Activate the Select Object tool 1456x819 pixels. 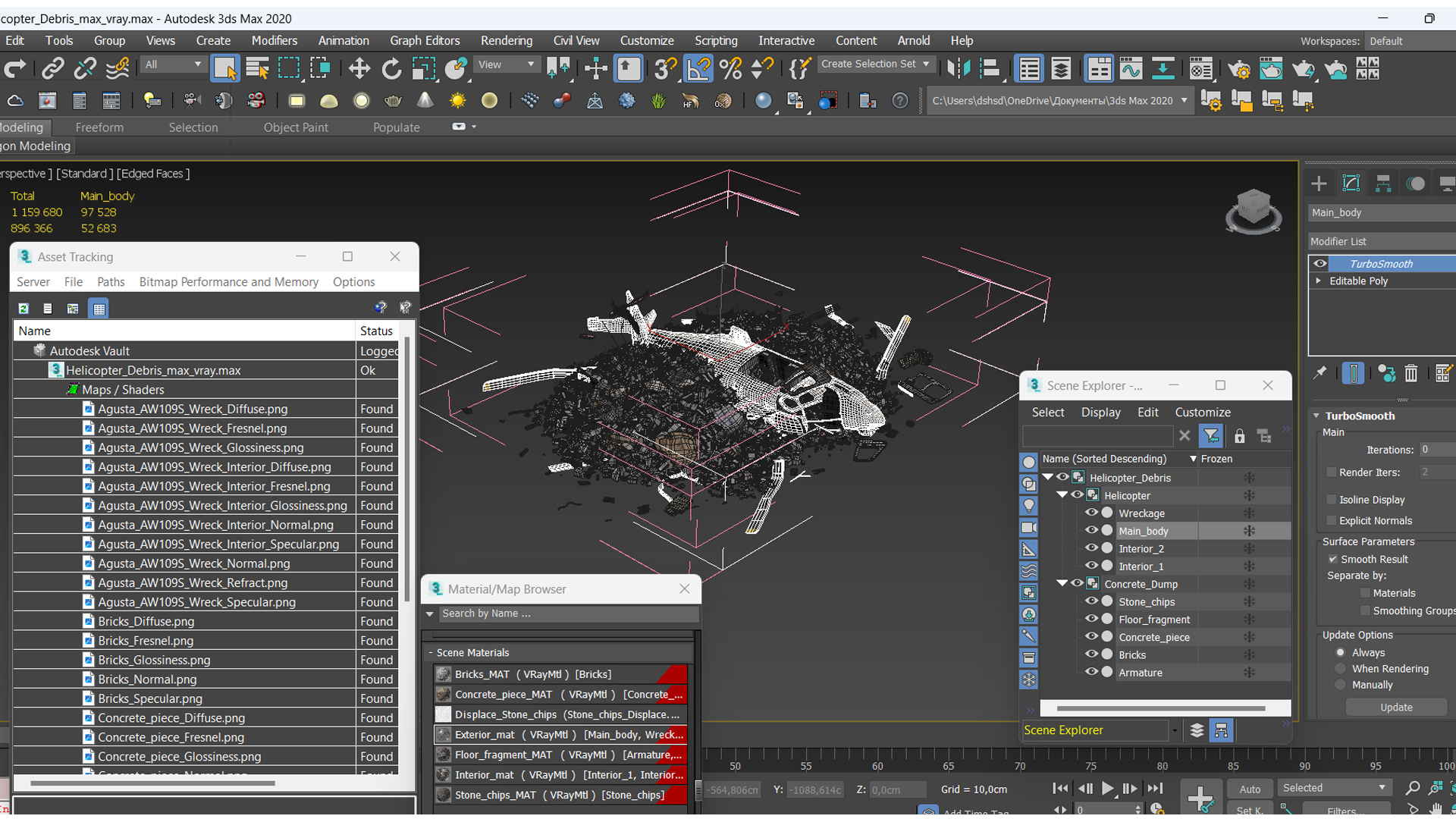point(224,68)
